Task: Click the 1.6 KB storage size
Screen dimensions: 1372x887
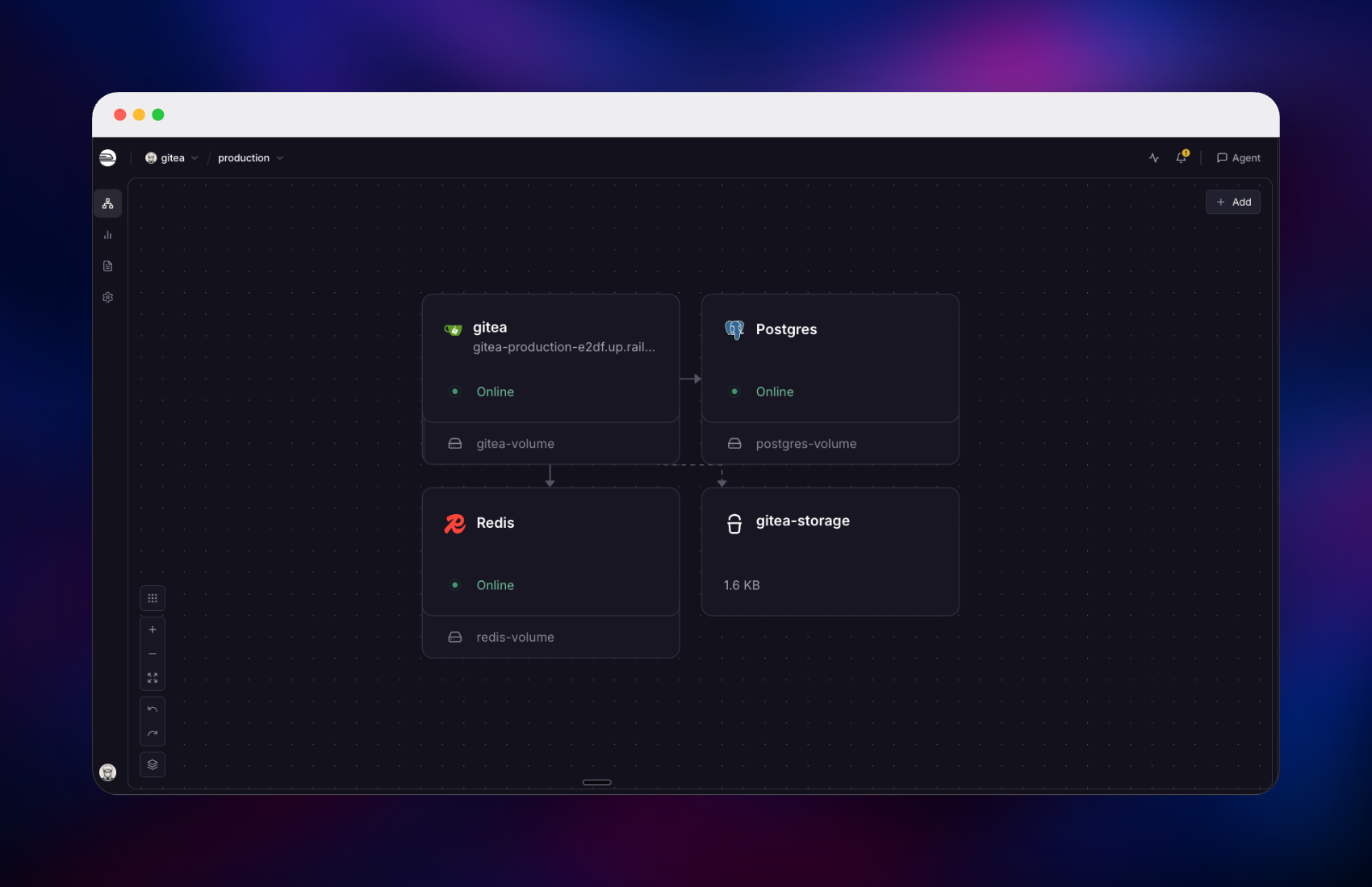Action: click(x=742, y=585)
